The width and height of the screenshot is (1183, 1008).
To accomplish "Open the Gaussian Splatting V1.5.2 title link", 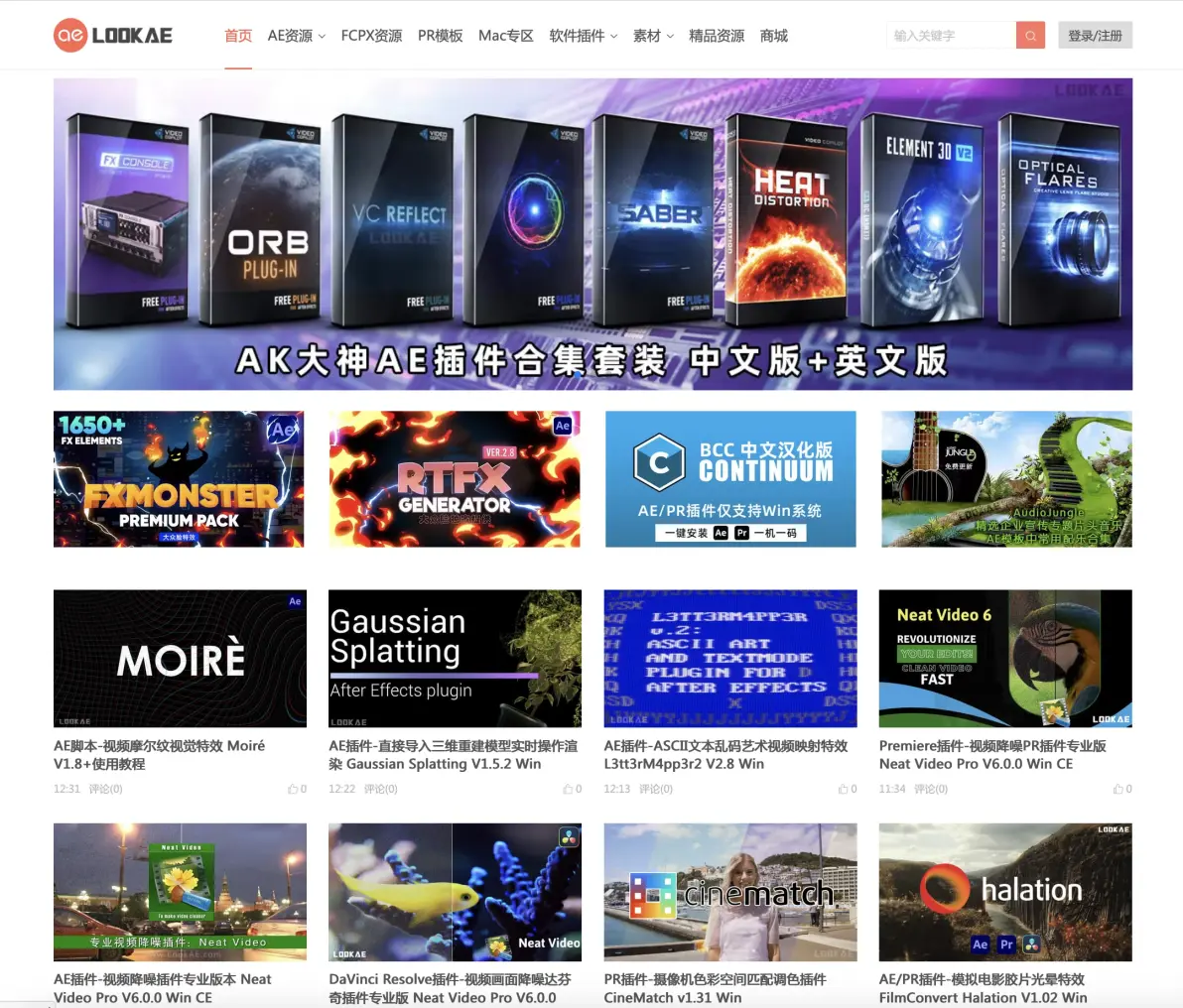I will [x=453, y=754].
